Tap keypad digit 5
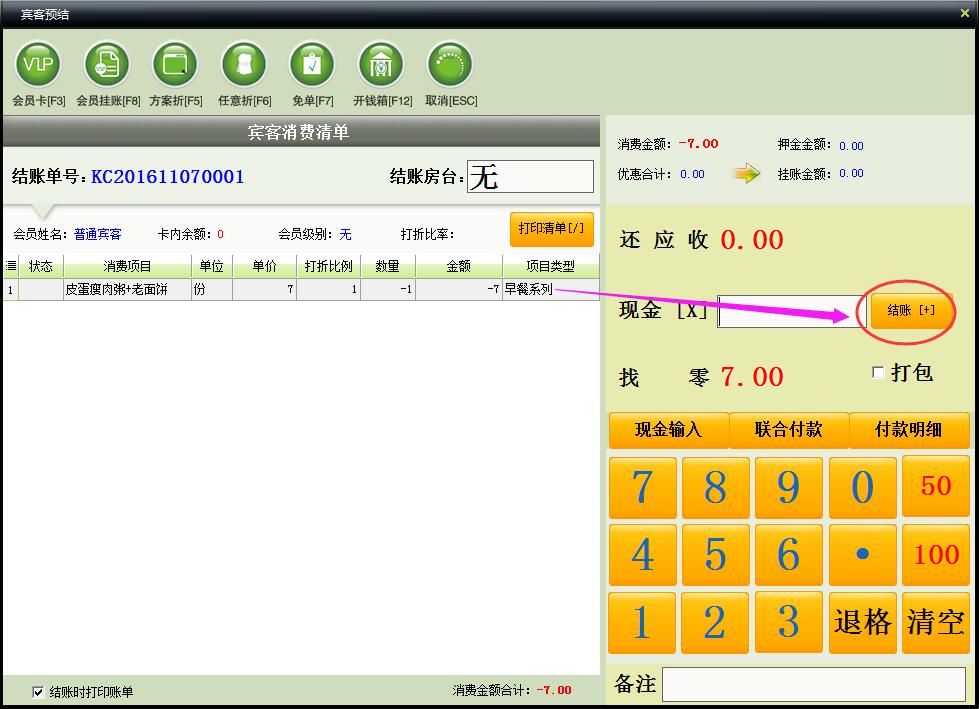 pyautogui.click(x=716, y=555)
